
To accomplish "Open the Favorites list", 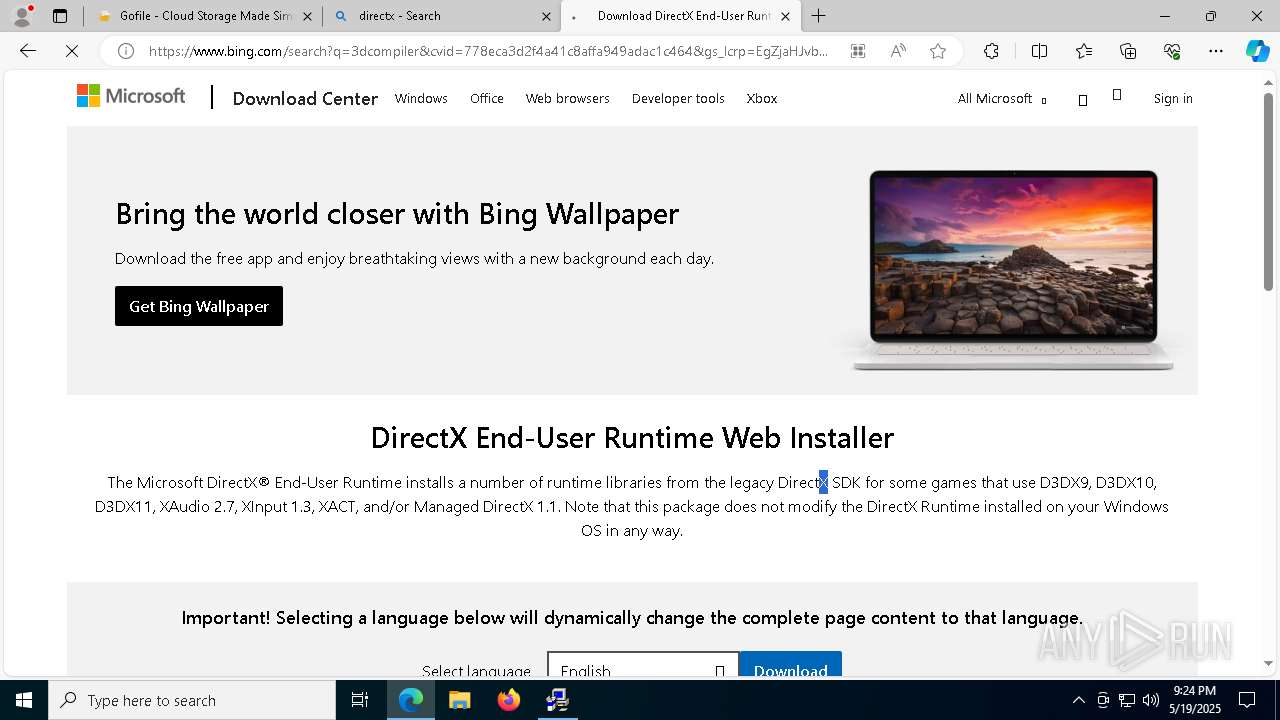I will point(1084,51).
